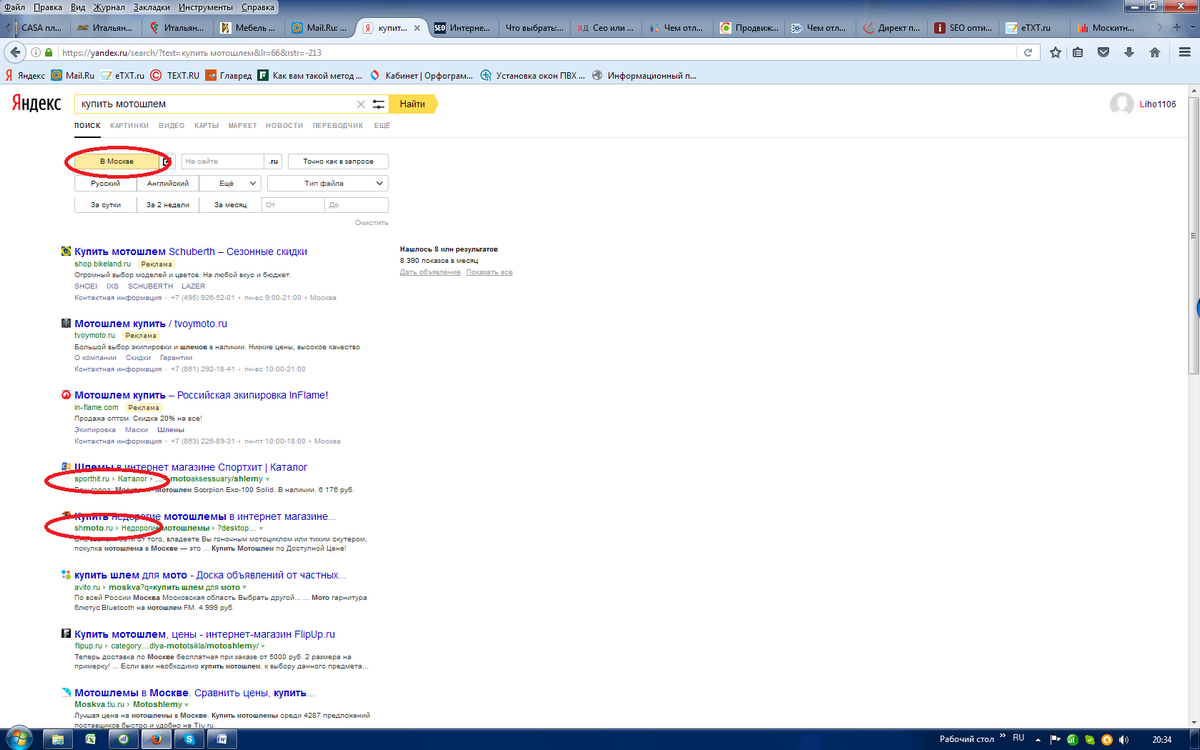Open the Windows Start menu
This screenshot has width=1200, height=750.
[21, 739]
